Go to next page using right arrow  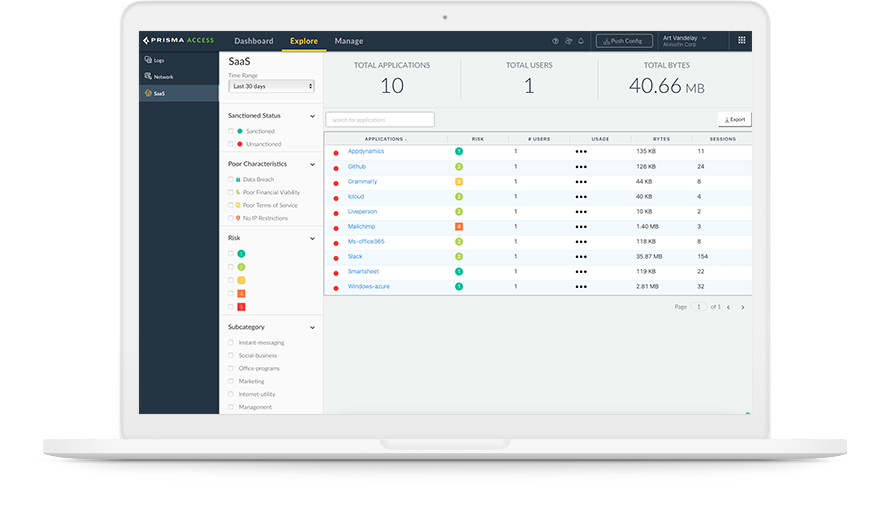(x=742, y=307)
